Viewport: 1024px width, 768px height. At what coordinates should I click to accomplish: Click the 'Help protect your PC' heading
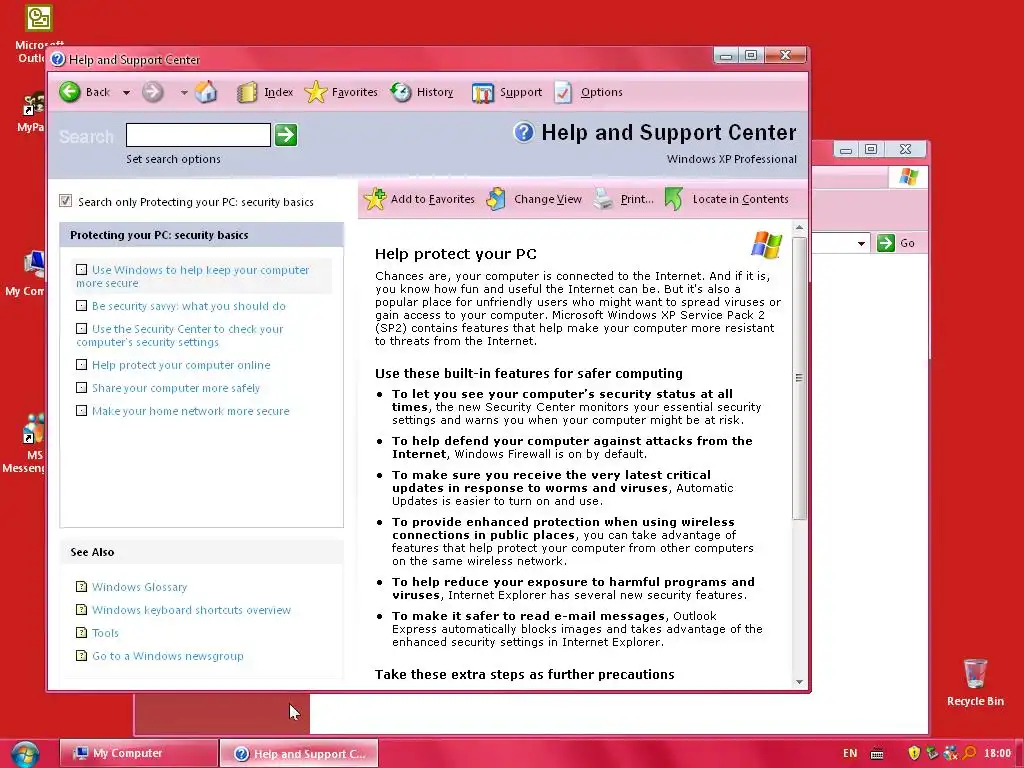click(x=455, y=254)
